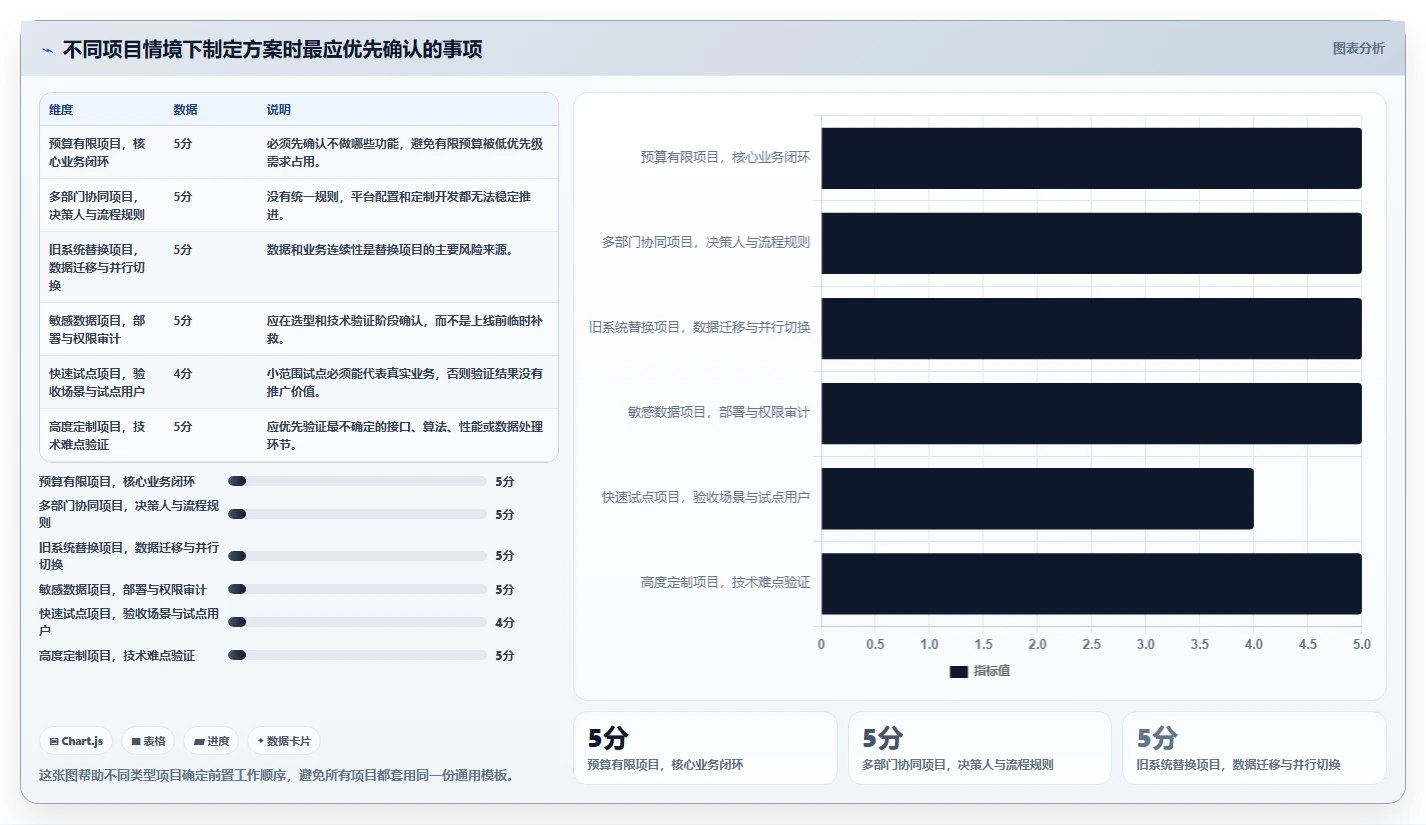Click the 数据卡片 tag chip
1426x825 pixels.
[284, 741]
